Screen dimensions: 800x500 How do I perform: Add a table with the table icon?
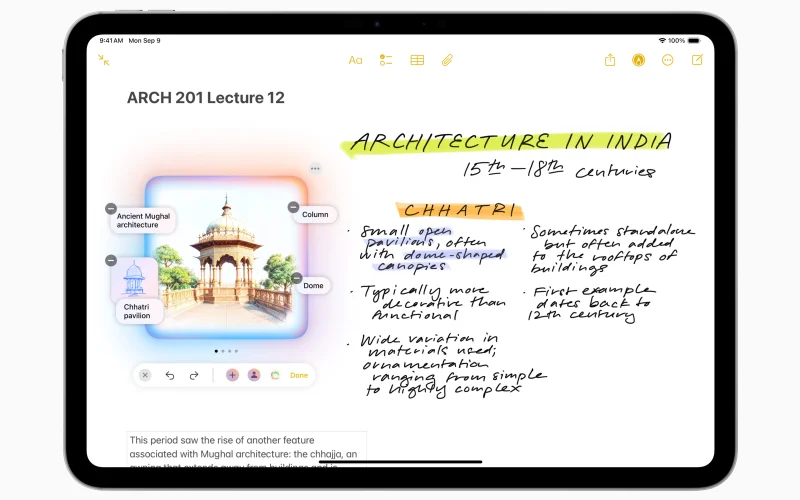point(417,60)
